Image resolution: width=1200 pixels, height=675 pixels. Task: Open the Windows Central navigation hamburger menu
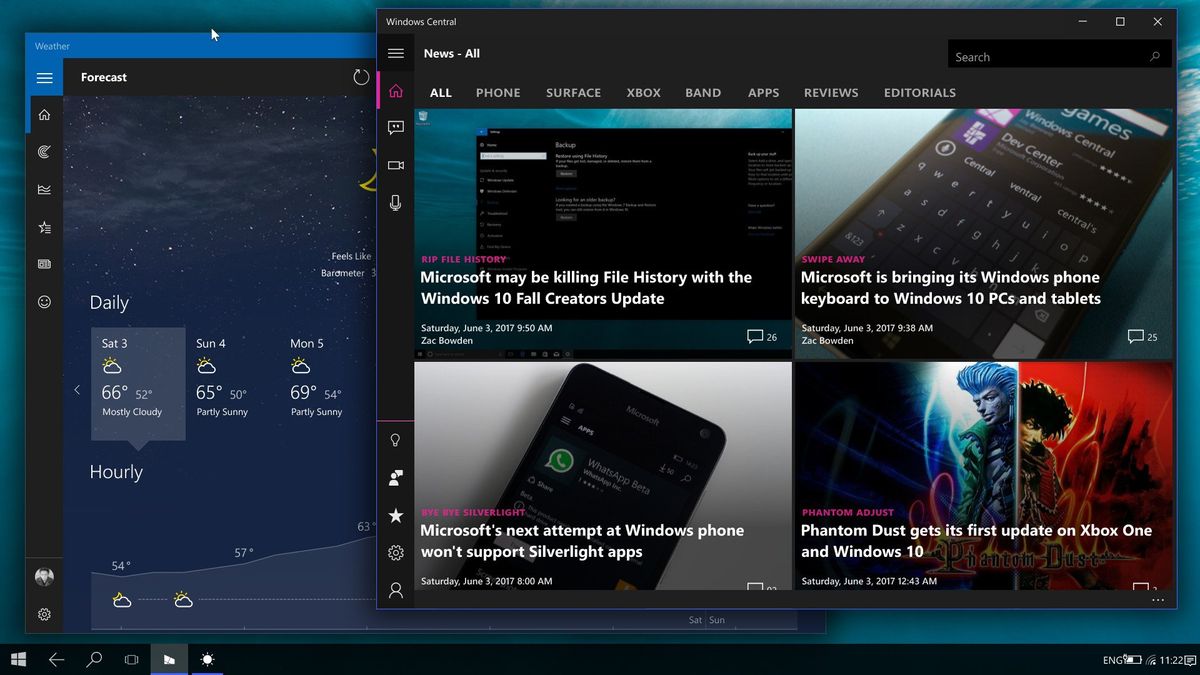395,52
